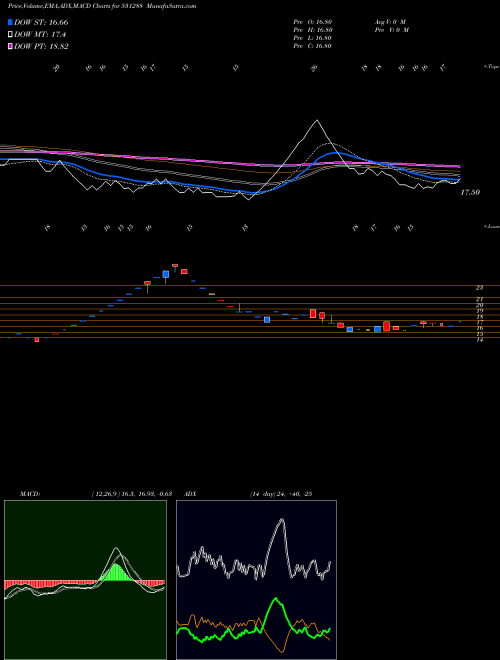
Task: Click the 'Pre C: 16.80' value
Action: point(313,46)
